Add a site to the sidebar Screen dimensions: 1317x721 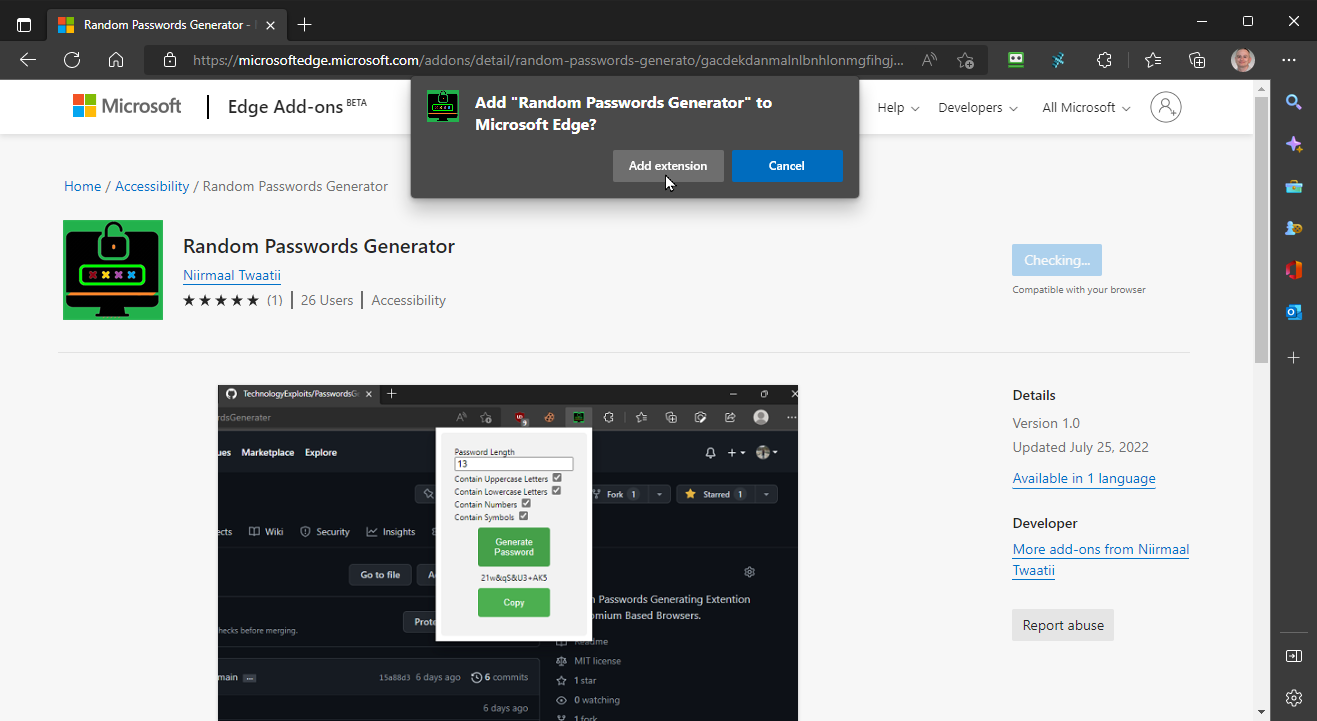(x=1293, y=357)
